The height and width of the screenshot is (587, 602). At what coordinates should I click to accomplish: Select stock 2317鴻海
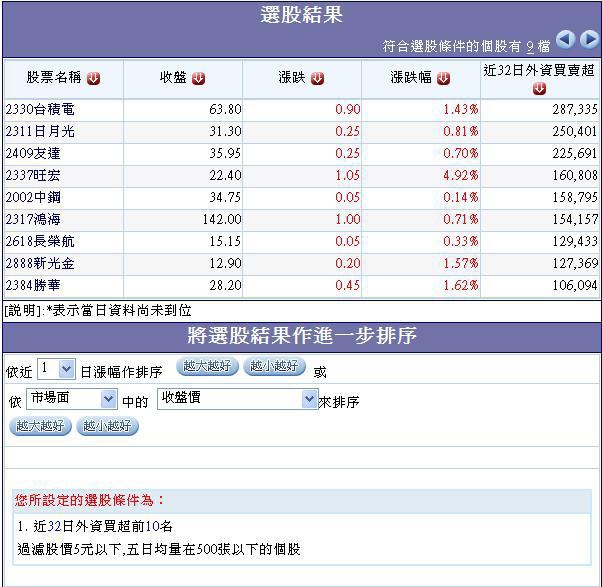[x=33, y=219]
